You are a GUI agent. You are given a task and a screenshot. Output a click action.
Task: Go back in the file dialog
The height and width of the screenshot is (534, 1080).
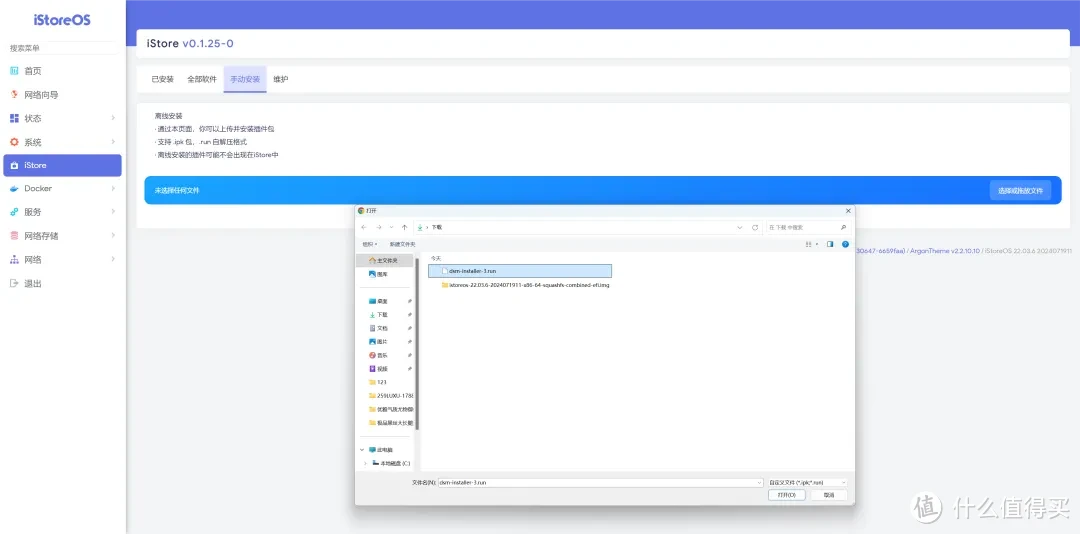point(364,227)
